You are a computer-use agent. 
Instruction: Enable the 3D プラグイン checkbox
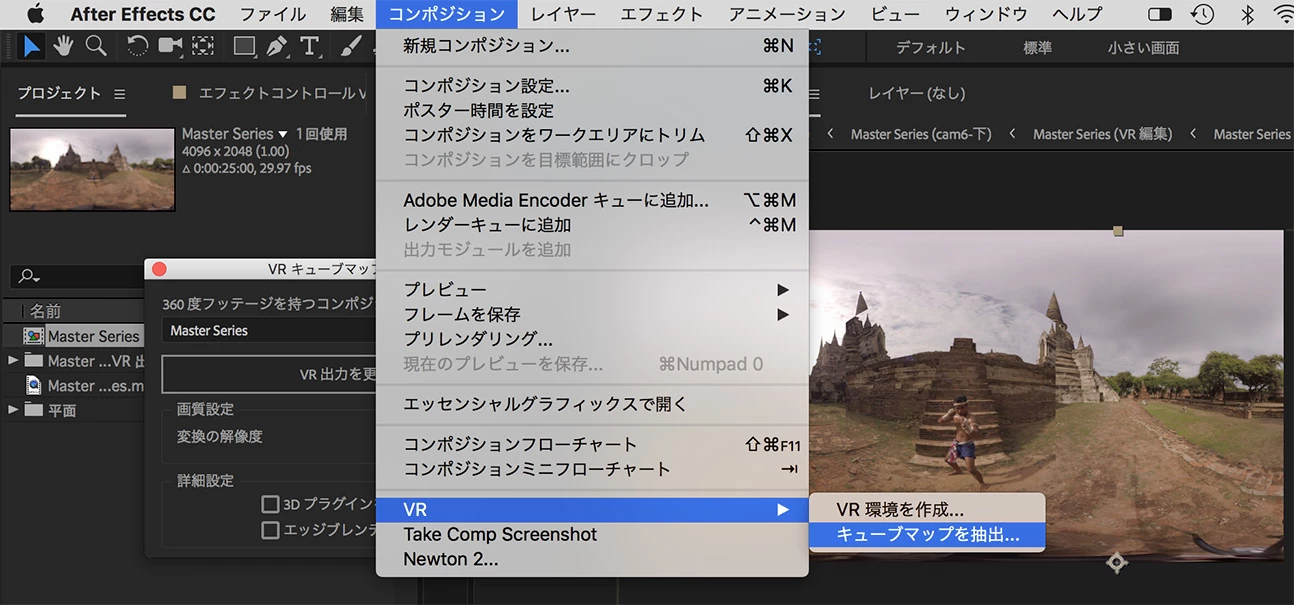point(270,504)
